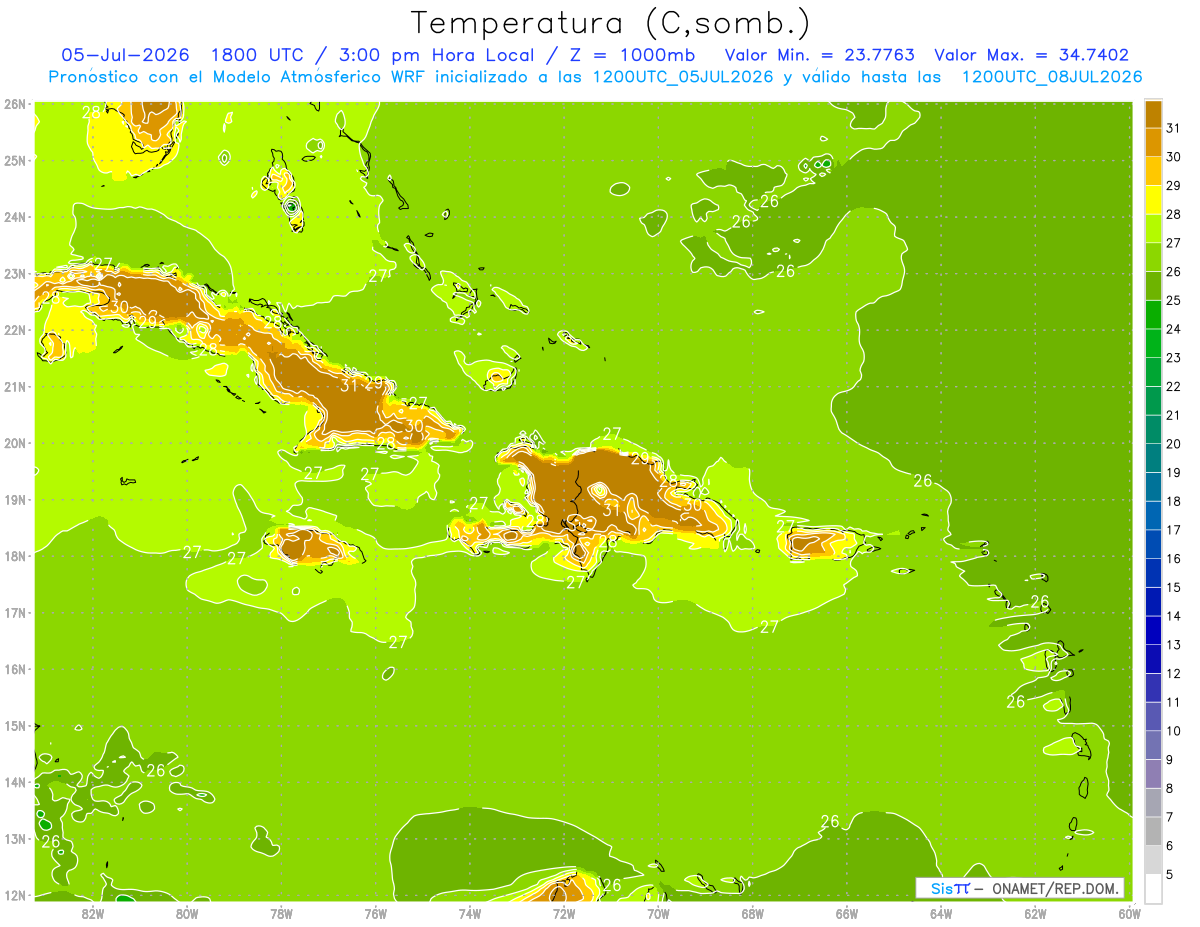Click the title "Temperatura (C,somb.)"
Screen dimensions: 1200x927
pos(611,23)
